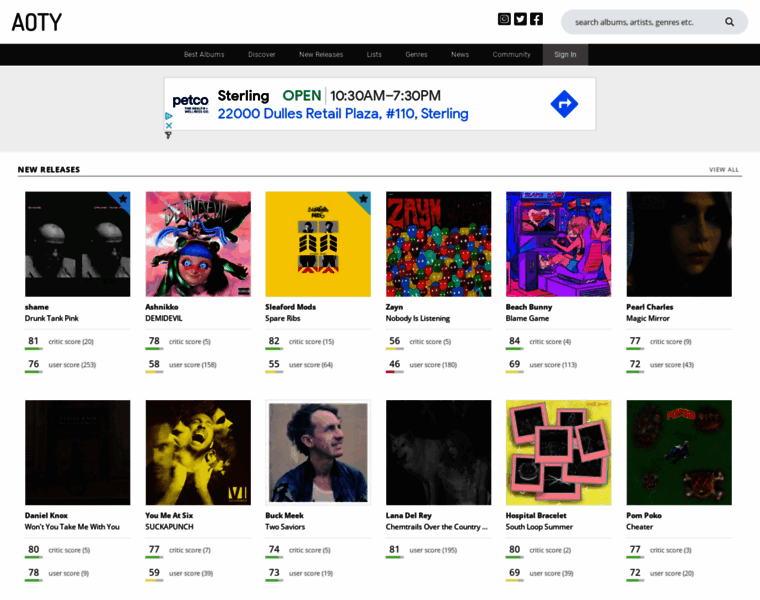Open Lists menu item
This screenshot has width=760, height=600.
pyautogui.click(x=374, y=54)
